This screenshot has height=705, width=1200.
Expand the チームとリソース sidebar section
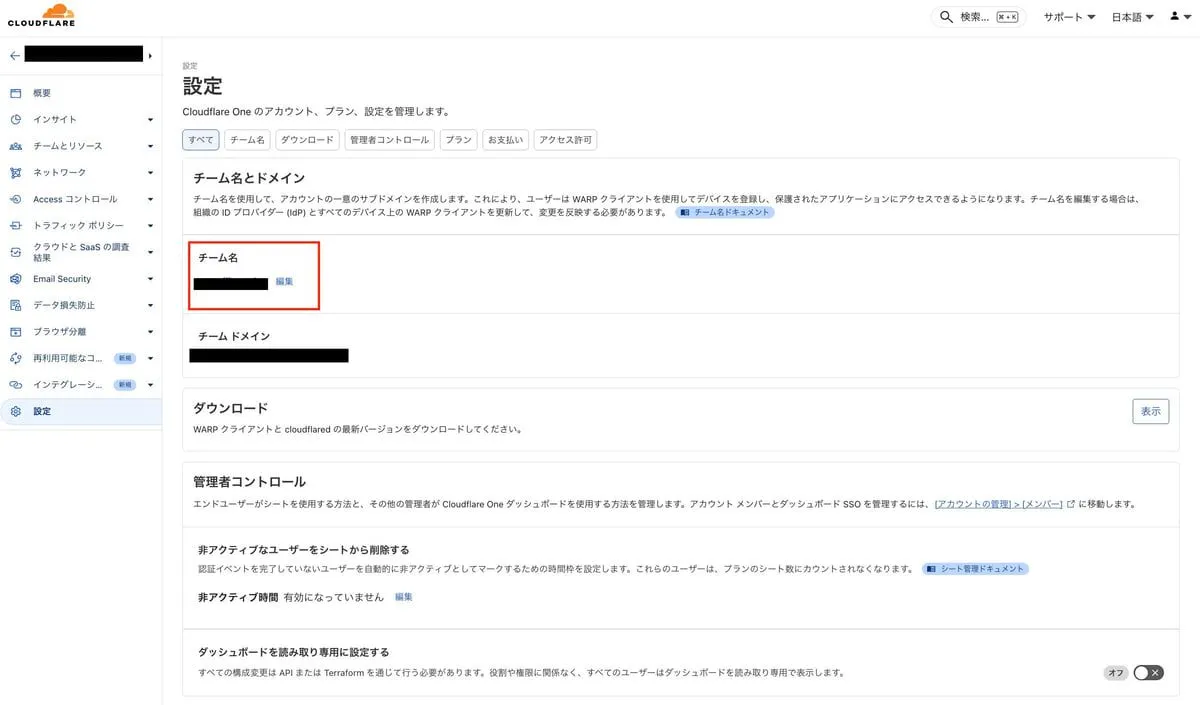pyautogui.click(x=150, y=146)
